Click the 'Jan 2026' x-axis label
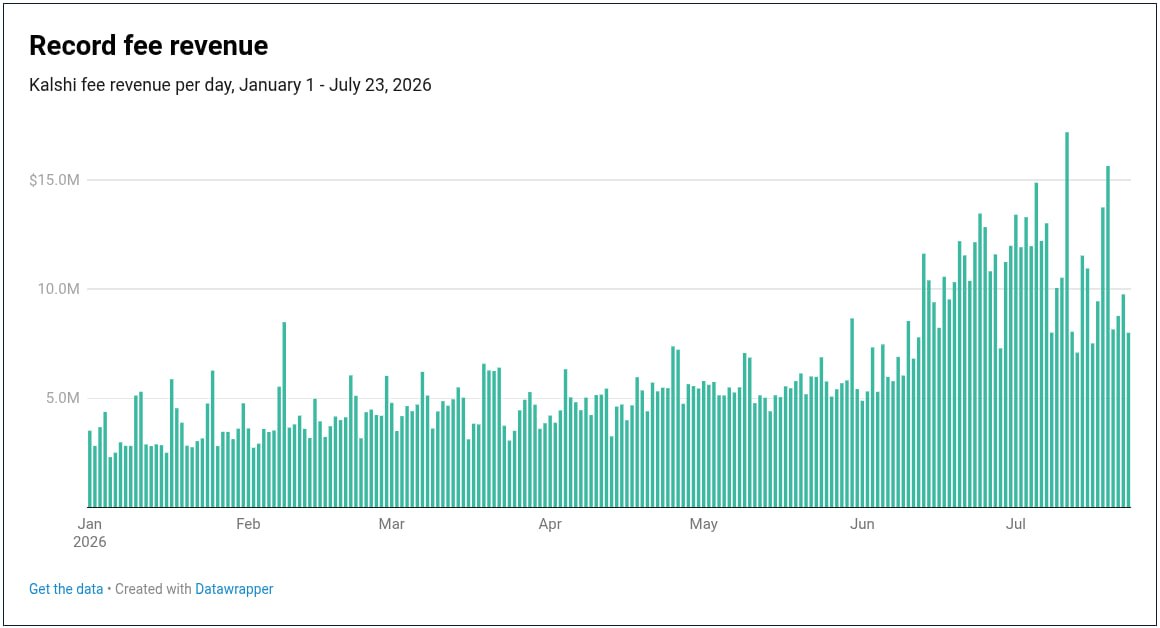1160x628 pixels. point(90,533)
